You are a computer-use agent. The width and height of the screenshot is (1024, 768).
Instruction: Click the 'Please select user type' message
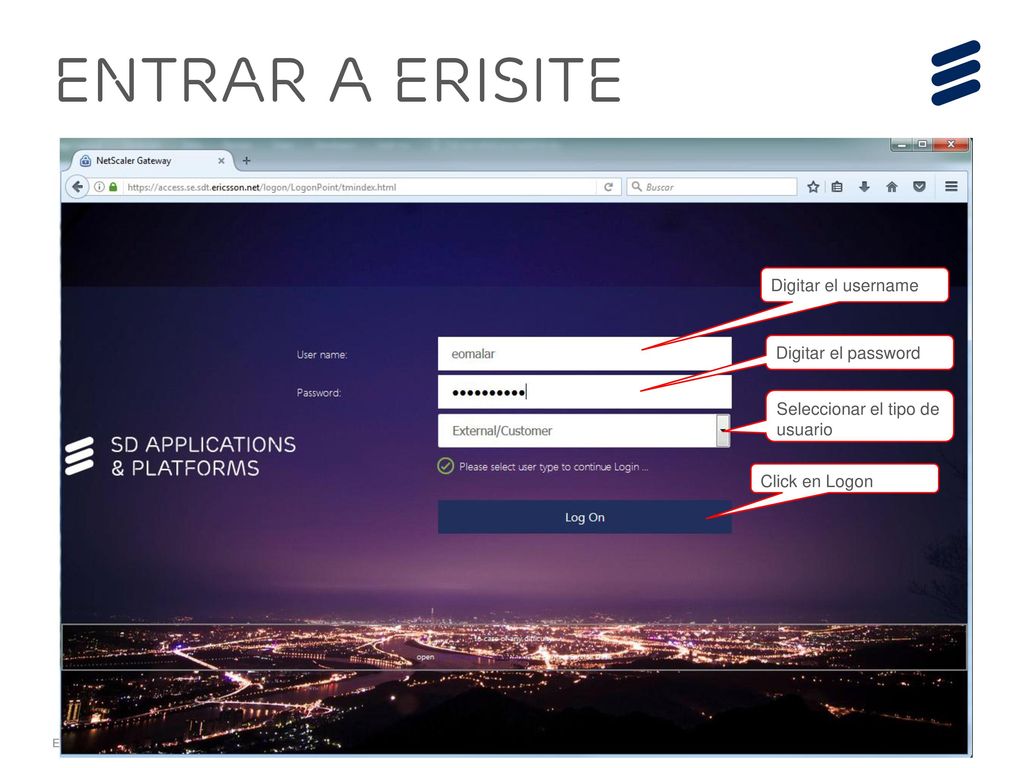553,467
